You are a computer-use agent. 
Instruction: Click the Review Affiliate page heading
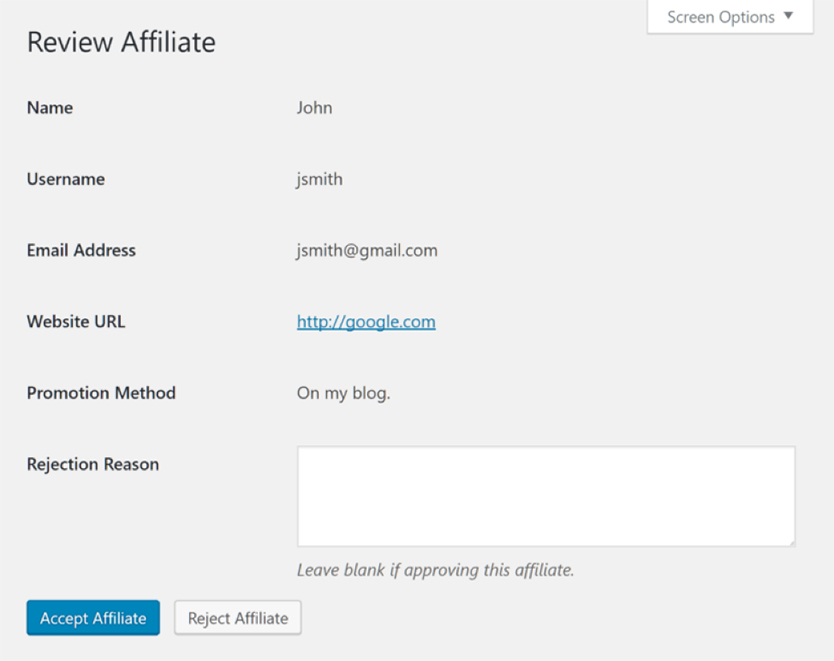pos(121,42)
